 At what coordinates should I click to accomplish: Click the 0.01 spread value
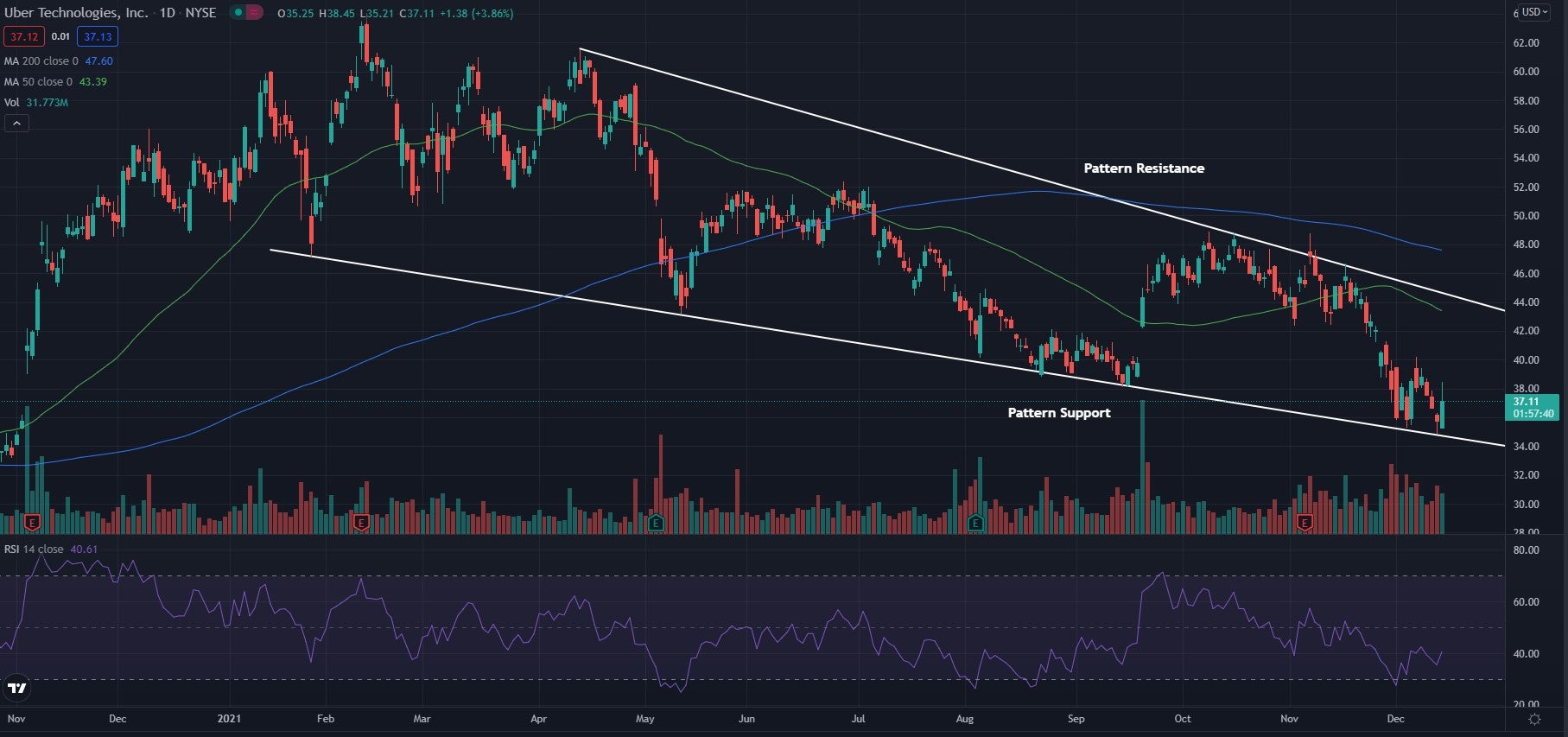coord(60,36)
